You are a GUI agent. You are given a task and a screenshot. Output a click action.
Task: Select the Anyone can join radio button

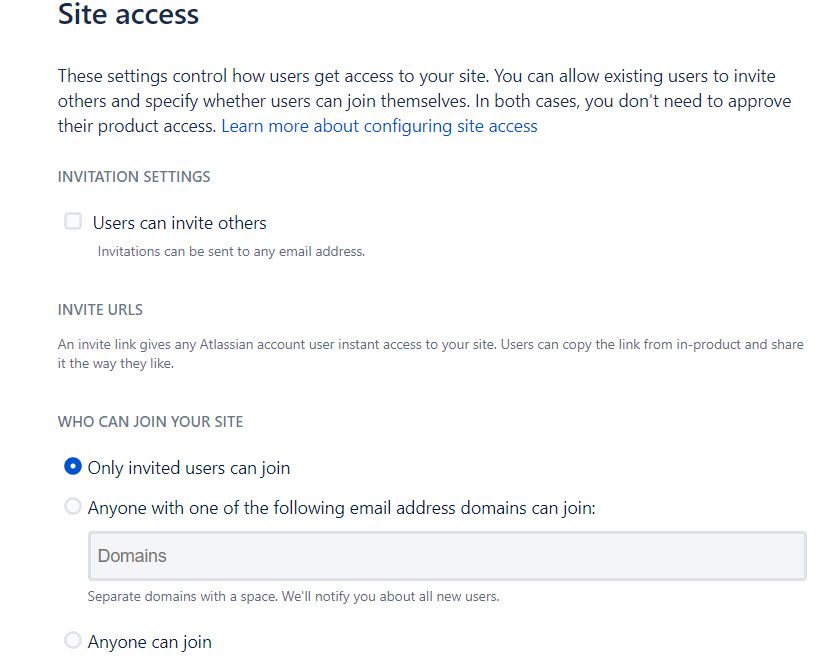[x=72, y=640]
